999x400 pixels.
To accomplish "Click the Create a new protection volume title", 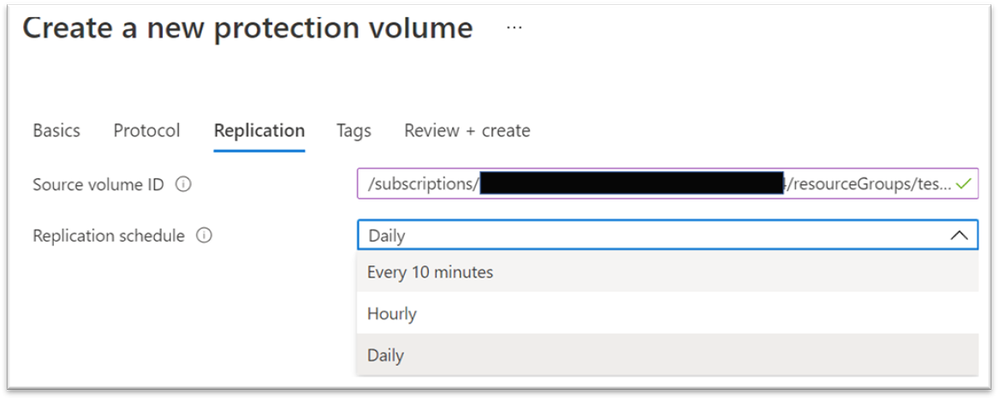I will pos(248,28).
